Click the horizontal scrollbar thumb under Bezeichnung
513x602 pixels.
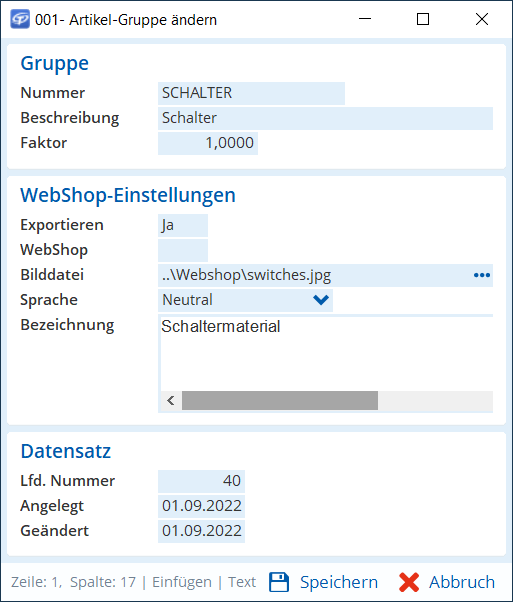[280, 401]
